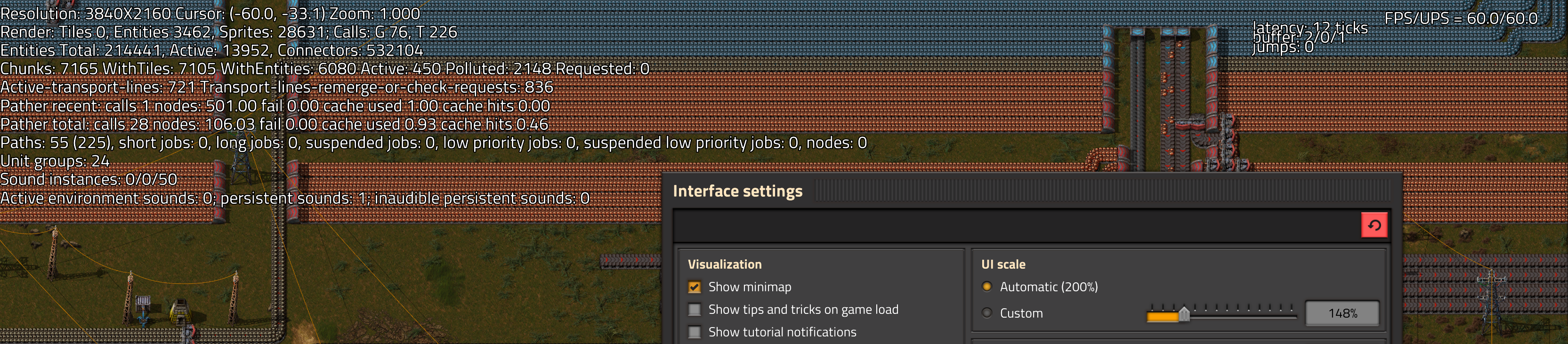Click the UI scale slider handle
This screenshot has height=344, width=1568.
(1184, 313)
